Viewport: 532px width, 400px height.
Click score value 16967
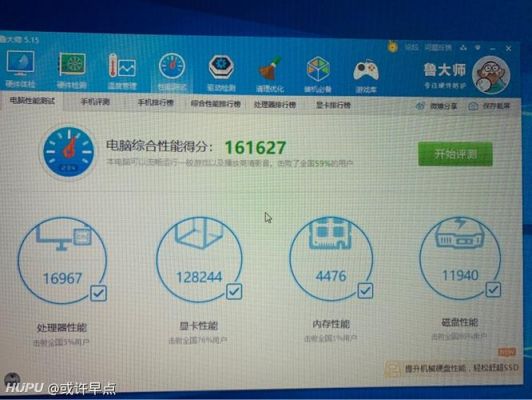62,279
